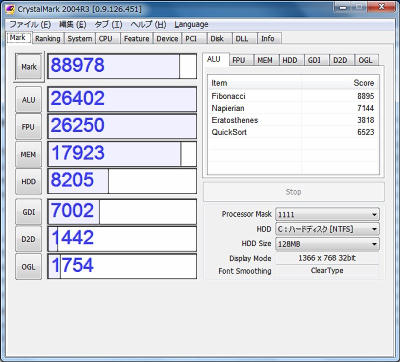Expand the Processor Mask dropdown
Image resolution: width=400 pixels, height=362 pixels.
(327, 214)
